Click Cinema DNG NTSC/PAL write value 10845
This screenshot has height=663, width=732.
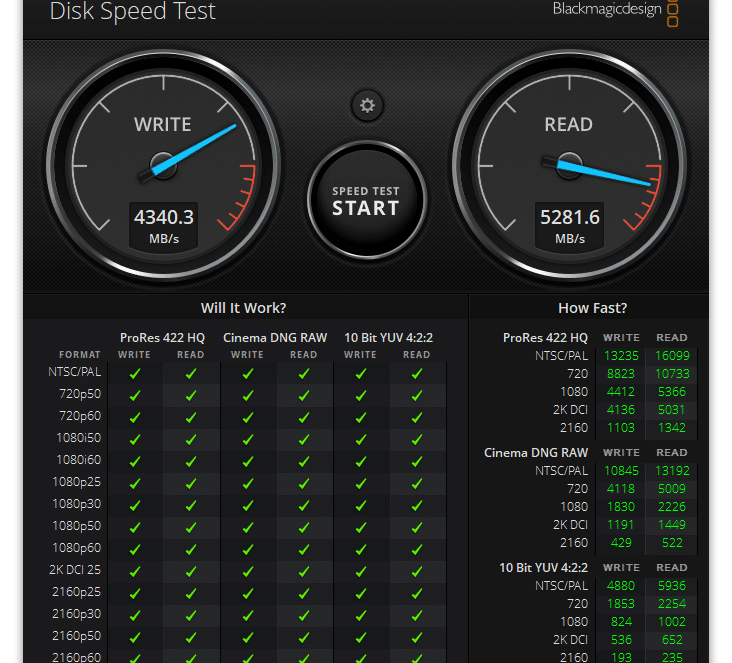[x=621, y=471]
